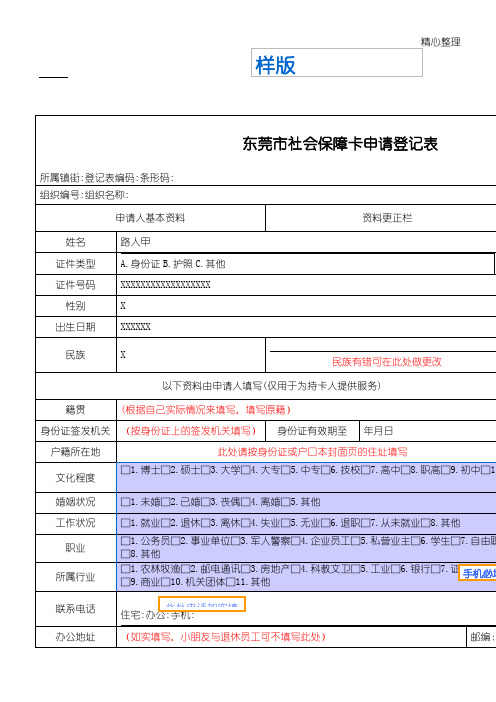496x702 pixels.
Task: Select the 公务员 occupation checkbox
Action: coord(125,542)
